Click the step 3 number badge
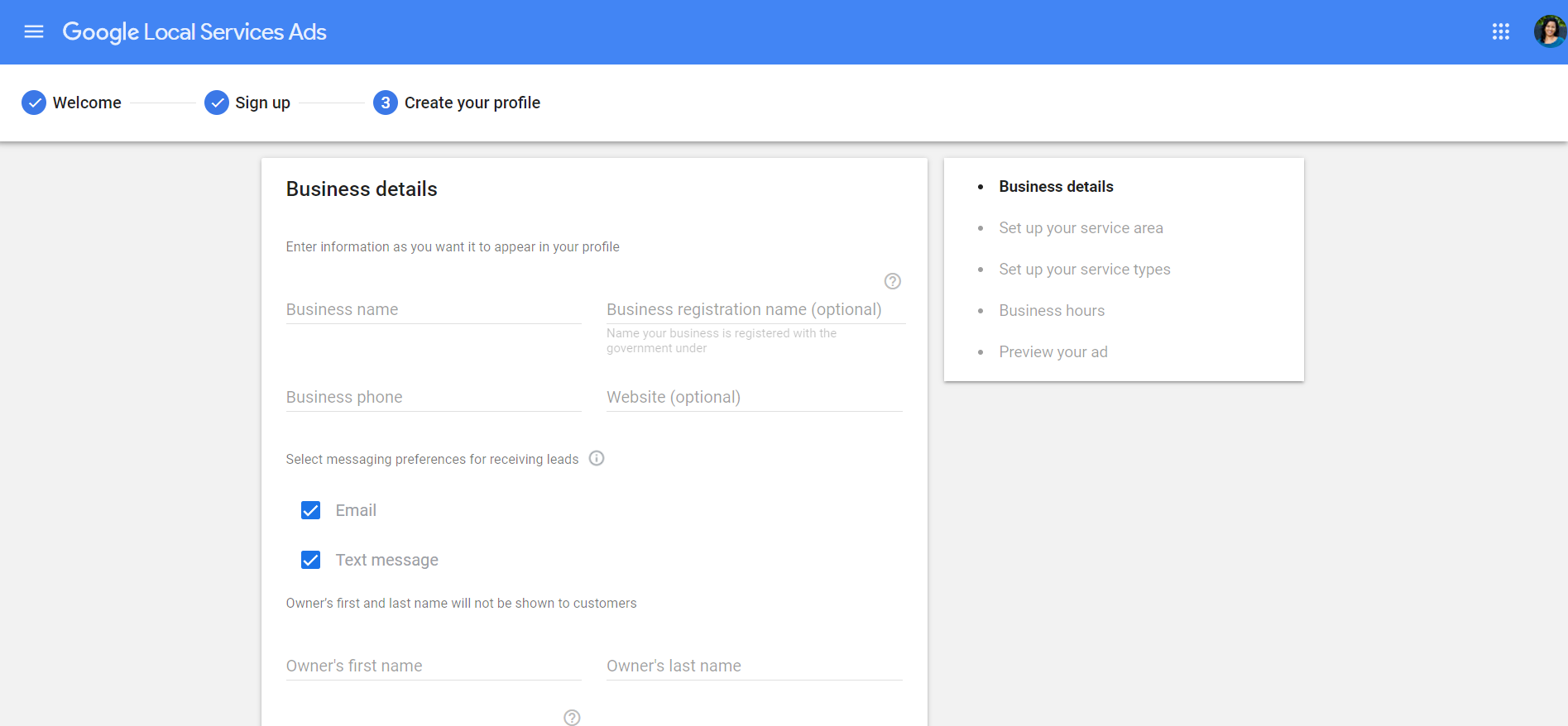Viewport: 1568px width, 726px height. [x=386, y=103]
